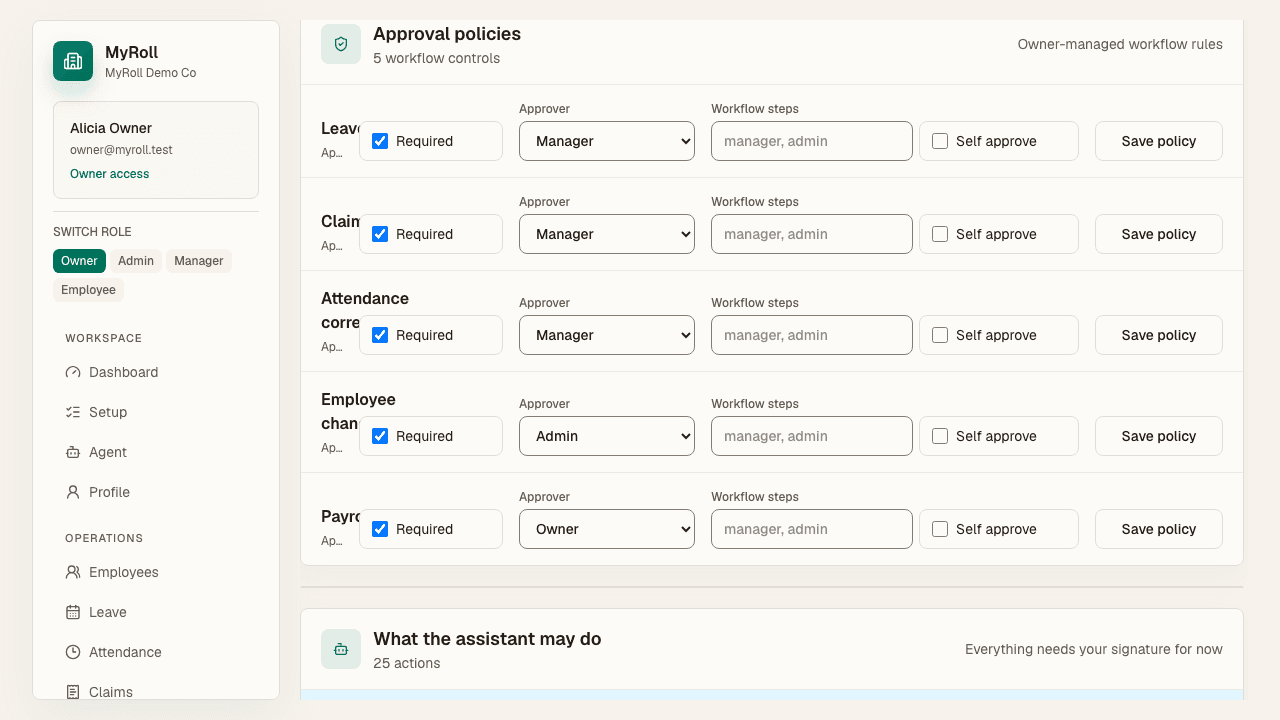Save policy for Employee change row
Image resolution: width=1280 pixels, height=720 pixels.
(x=1159, y=436)
